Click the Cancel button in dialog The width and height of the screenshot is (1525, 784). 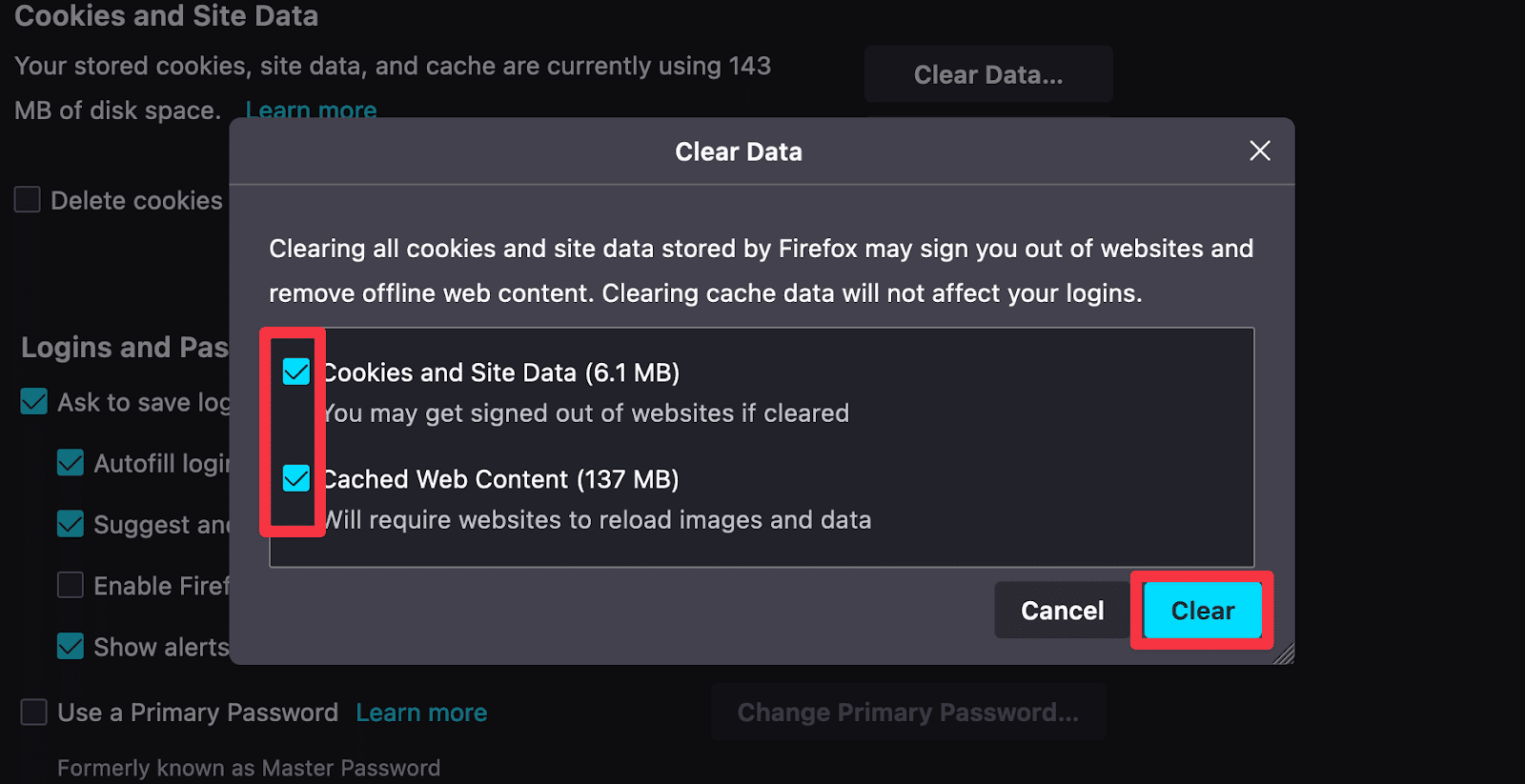click(x=1062, y=611)
